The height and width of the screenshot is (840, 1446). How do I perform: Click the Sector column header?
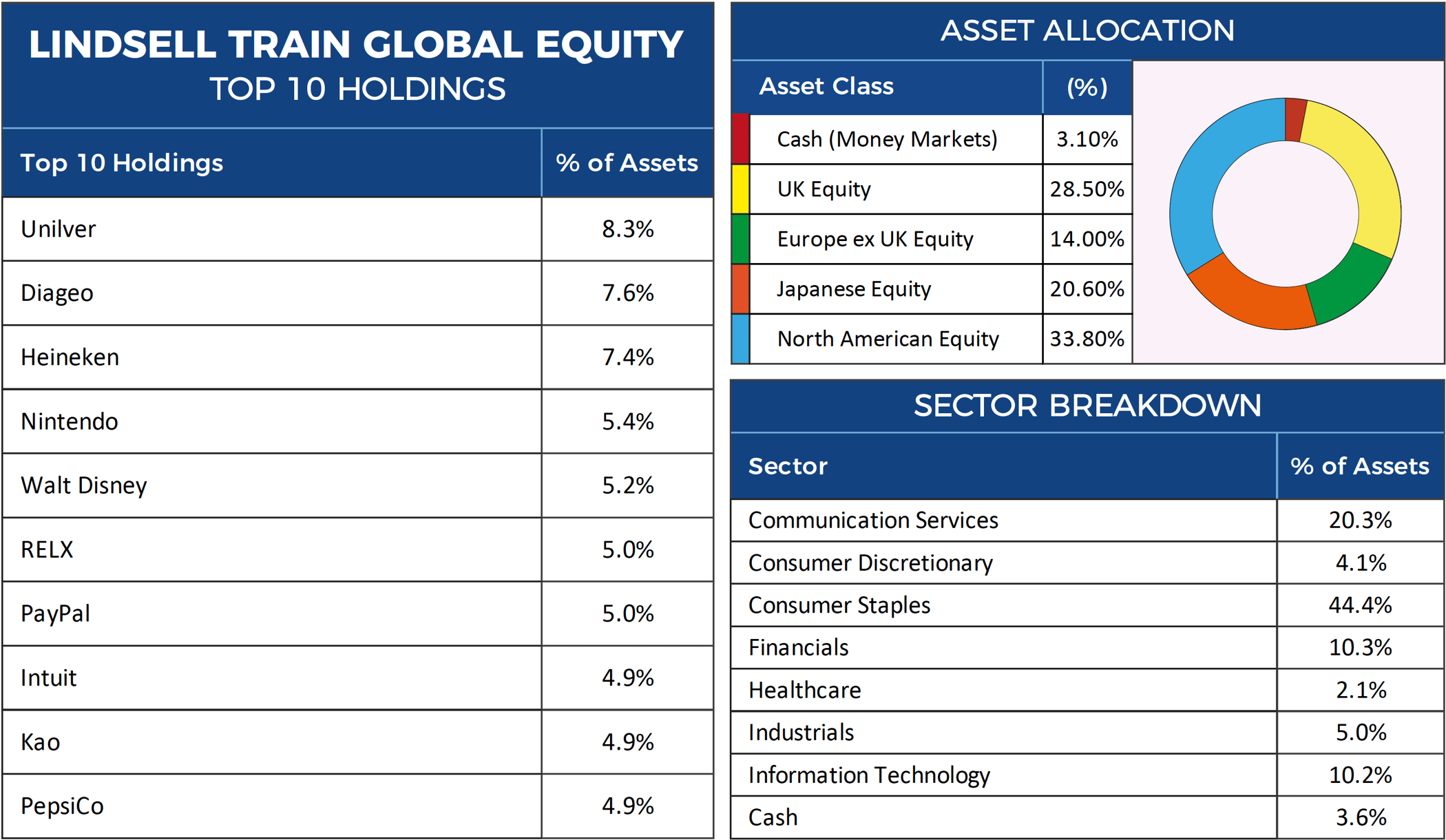[788, 466]
